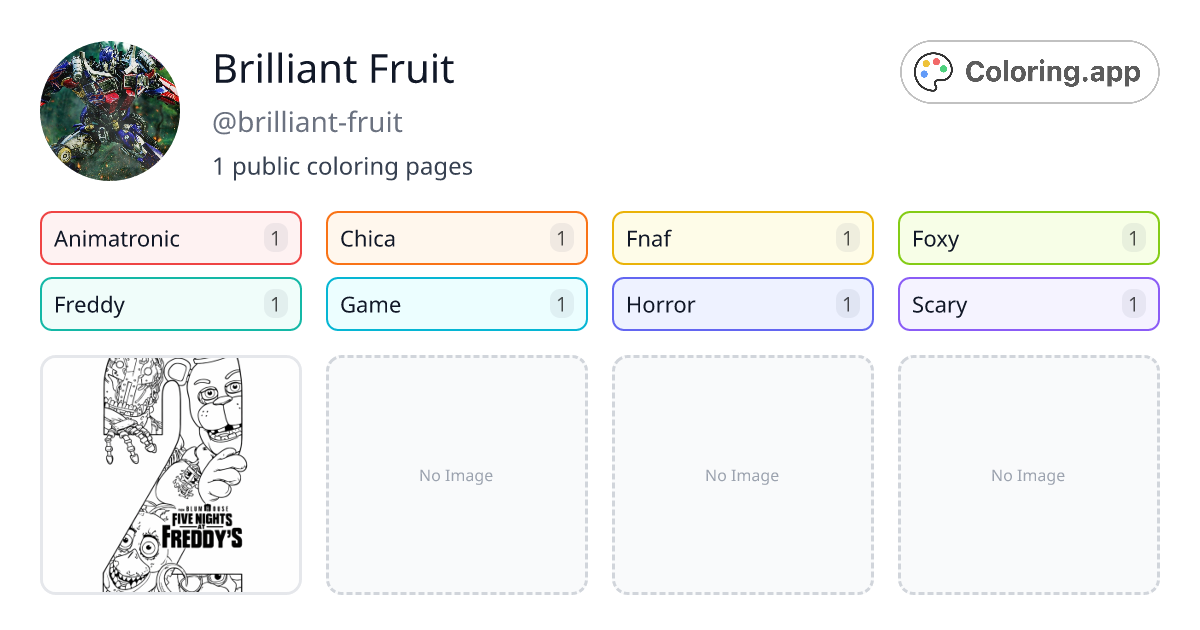Open the Coloring.app home button
1200x630 pixels.
tap(1029, 71)
